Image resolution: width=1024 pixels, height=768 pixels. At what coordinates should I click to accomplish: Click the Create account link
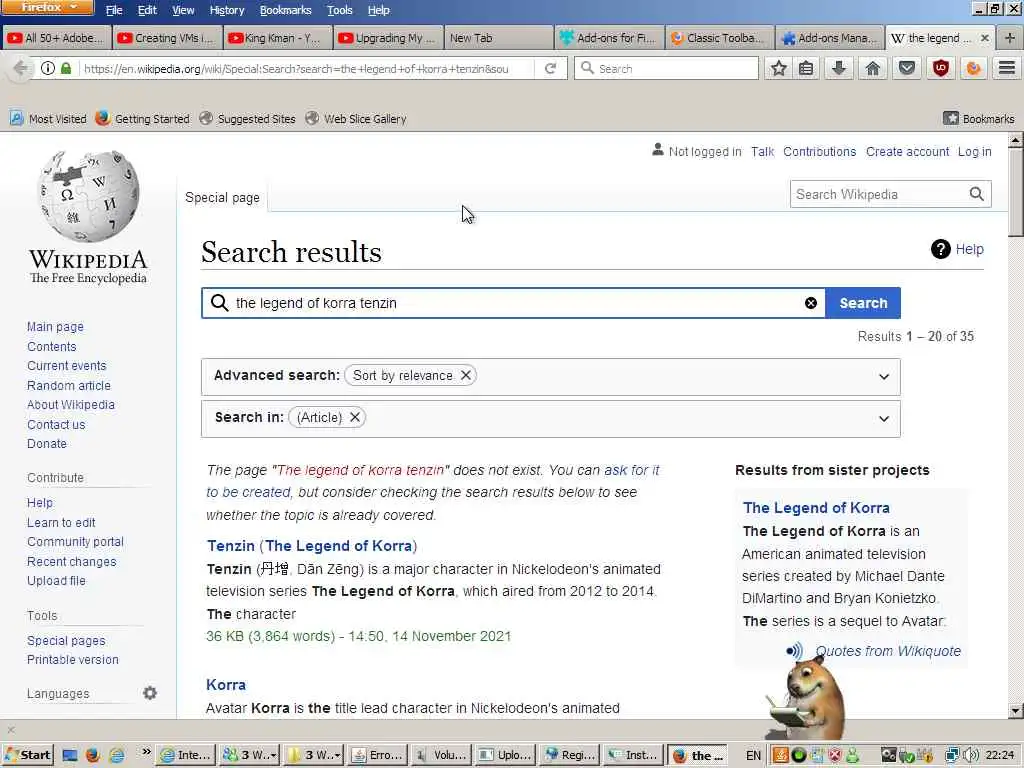pos(907,152)
